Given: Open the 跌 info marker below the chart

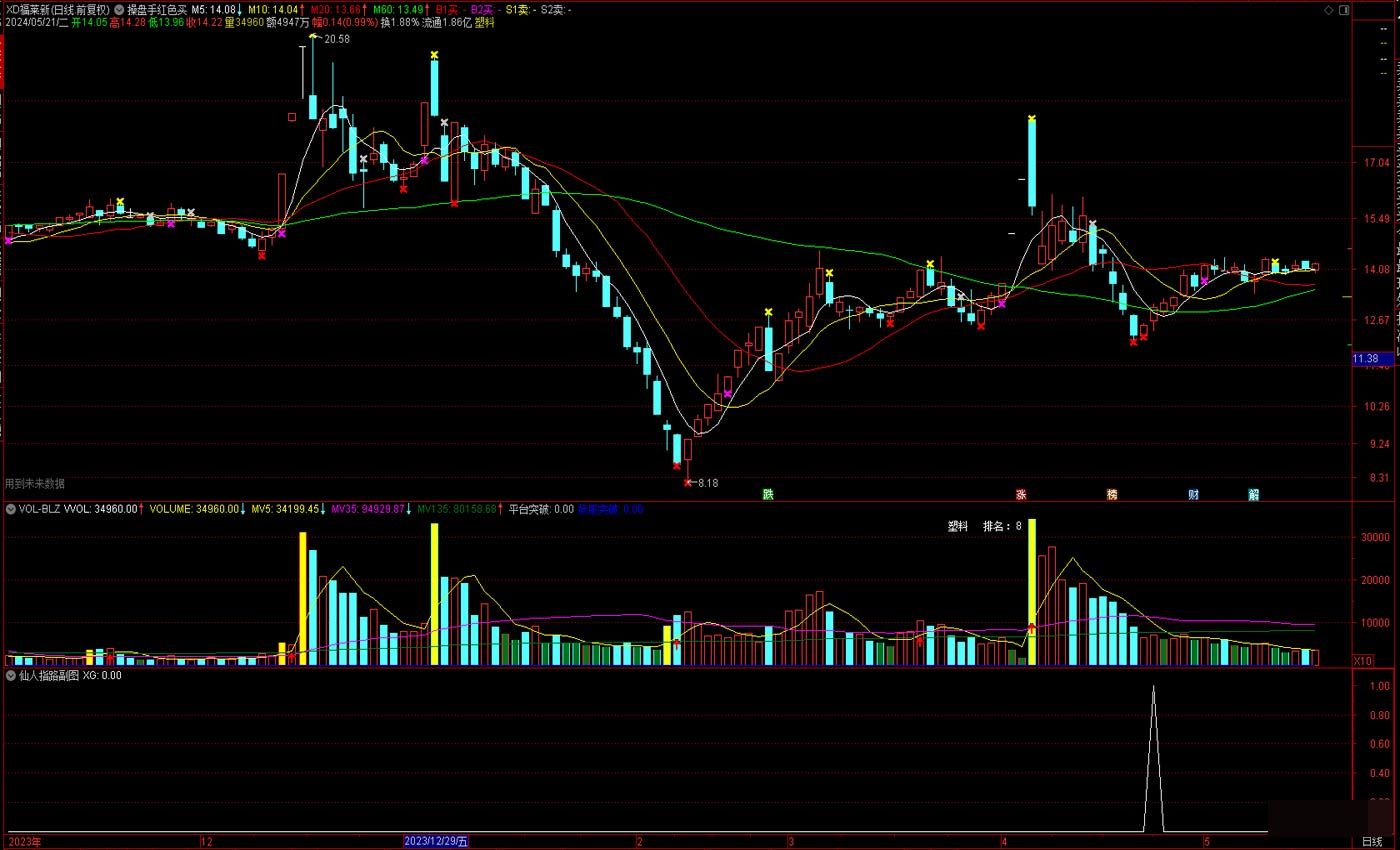Looking at the screenshot, I should pos(768,494).
